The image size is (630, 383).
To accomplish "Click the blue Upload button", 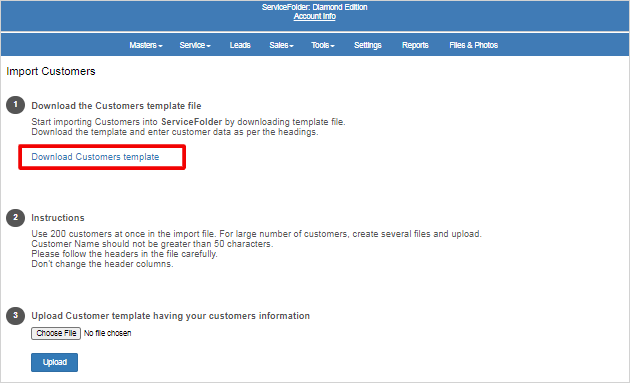I will 54,362.
